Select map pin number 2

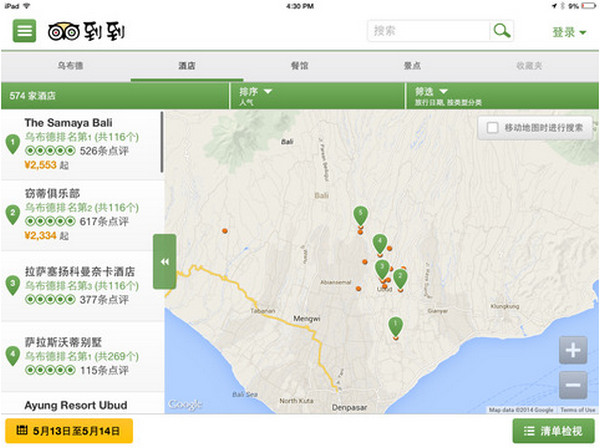(x=400, y=279)
